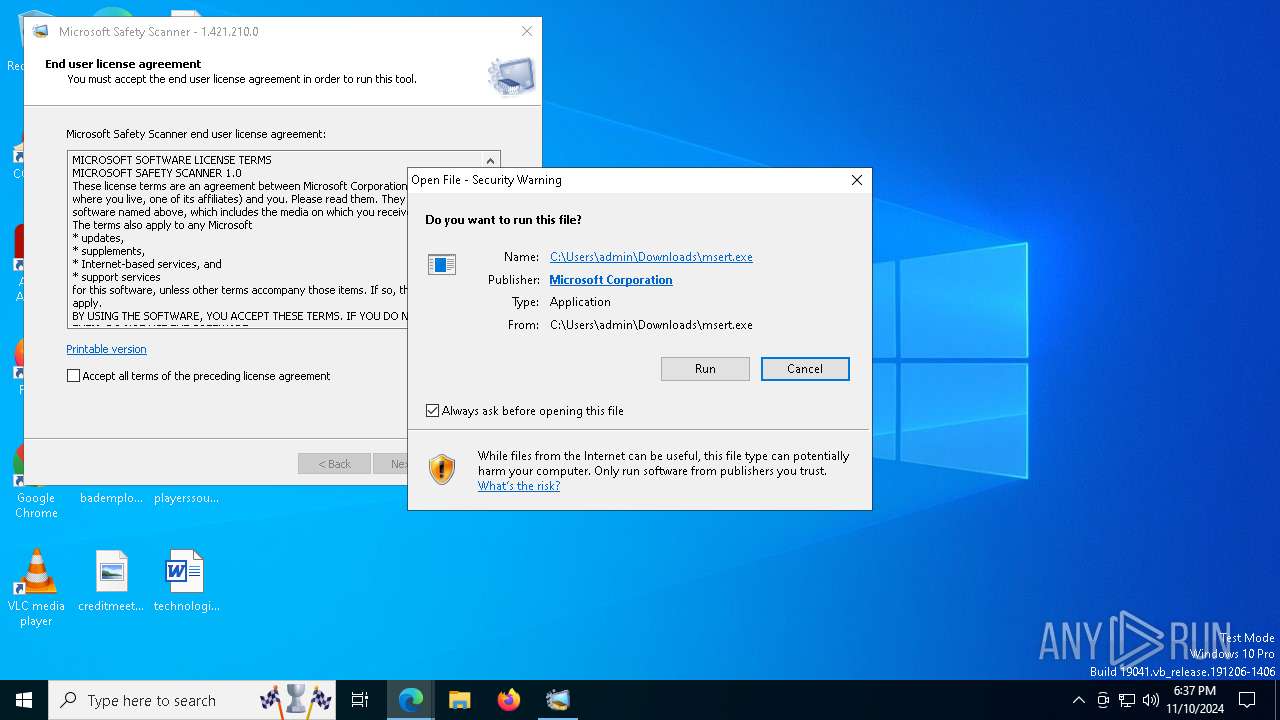Select the bademplo desktop file
Viewport: 1280px width, 720px height.
(111, 497)
